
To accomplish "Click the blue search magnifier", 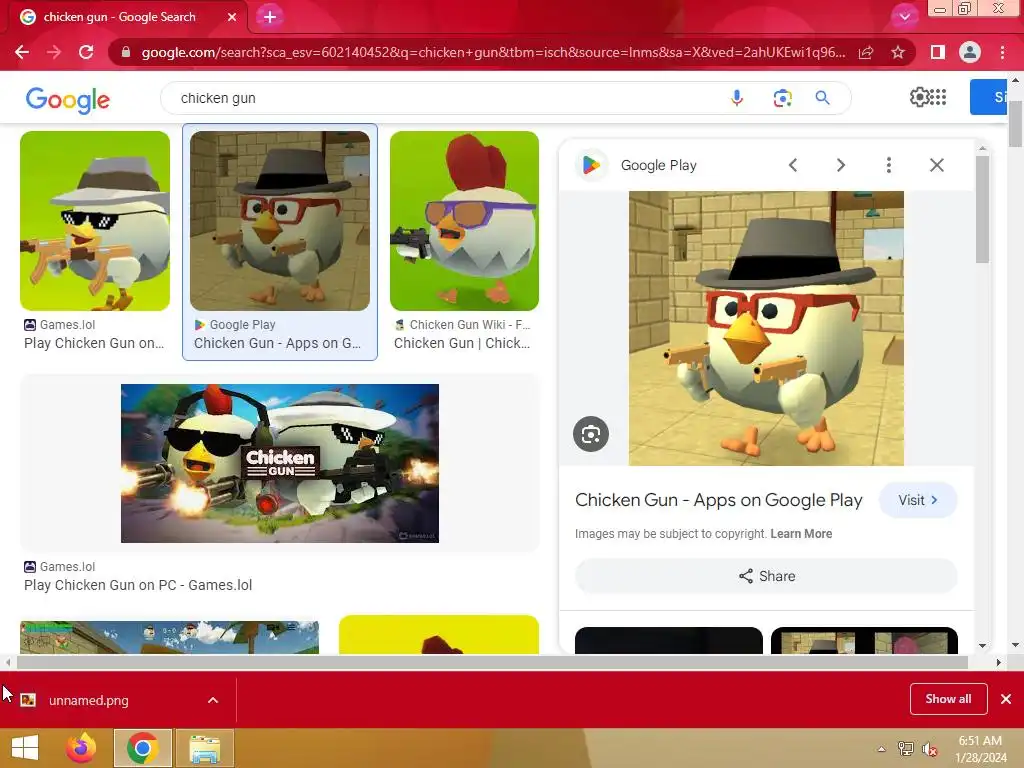I will point(823,98).
